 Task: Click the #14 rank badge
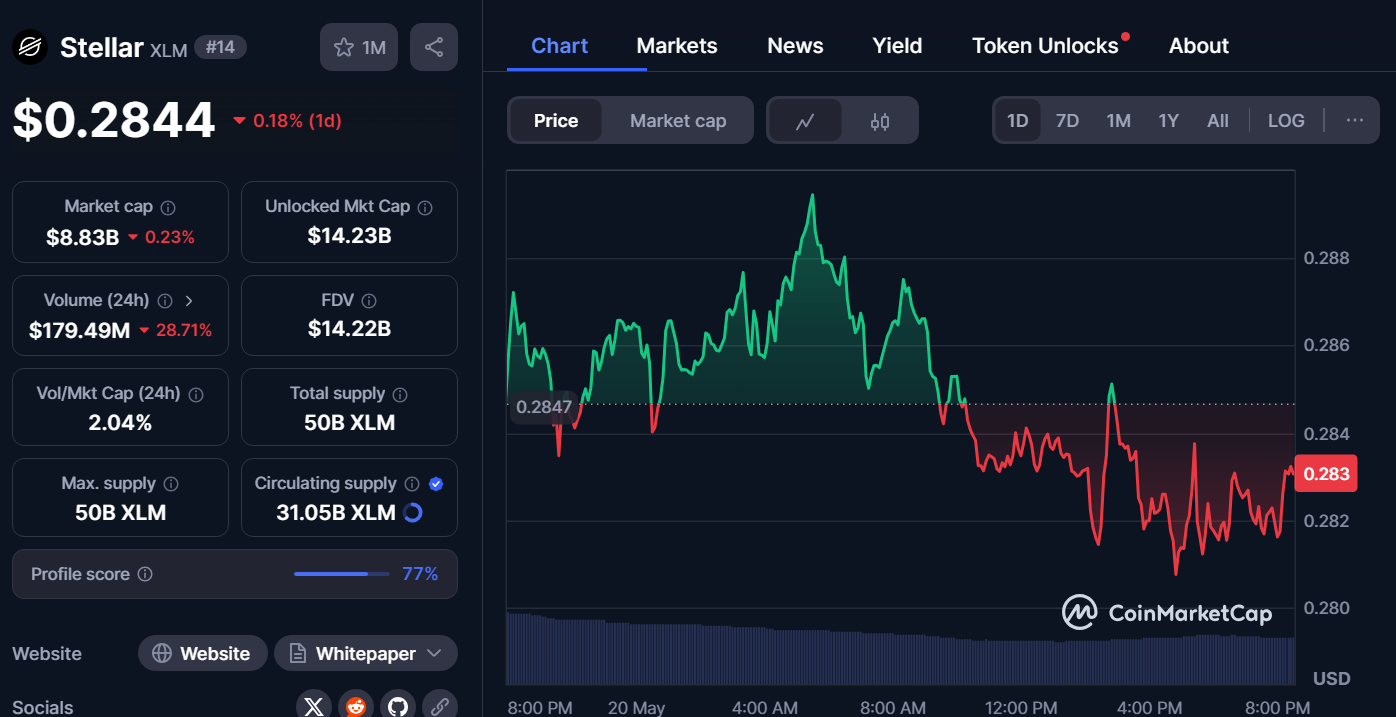220,47
